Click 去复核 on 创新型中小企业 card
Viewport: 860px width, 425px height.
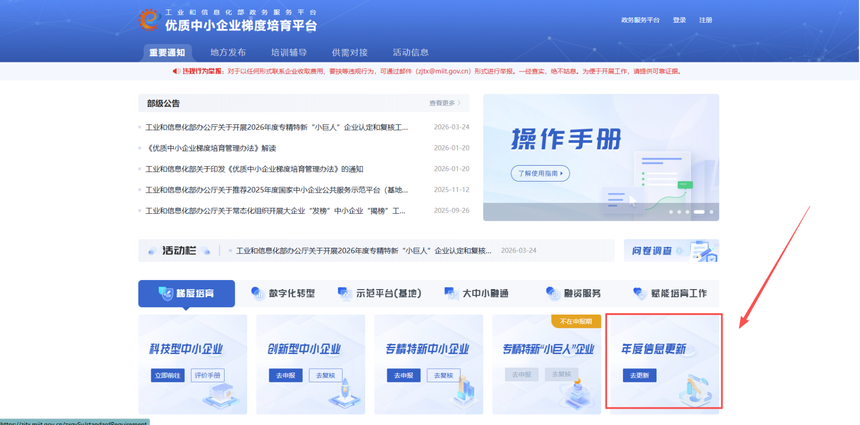click(x=326, y=375)
